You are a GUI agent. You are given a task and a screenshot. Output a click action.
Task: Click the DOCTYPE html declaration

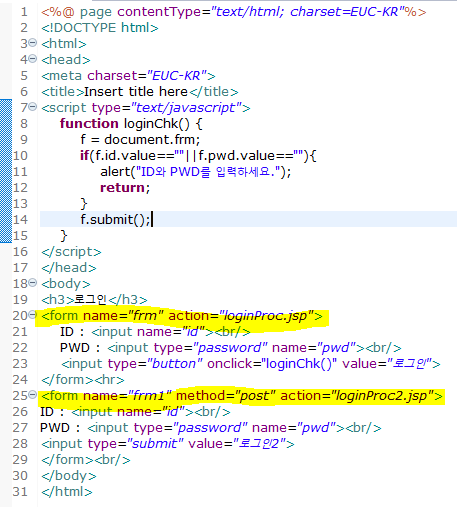(x=100, y=28)
